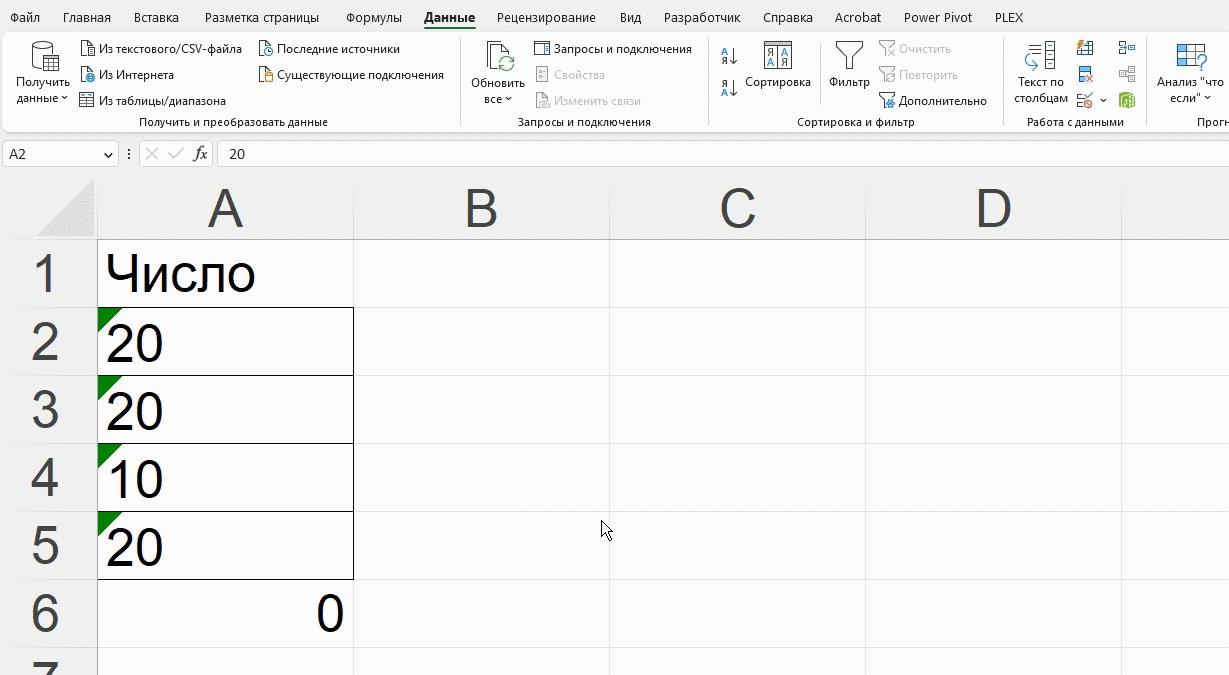Click the green Data Model icon
The height and width of the screenshot is (675, 1229).
(1127, 100)
